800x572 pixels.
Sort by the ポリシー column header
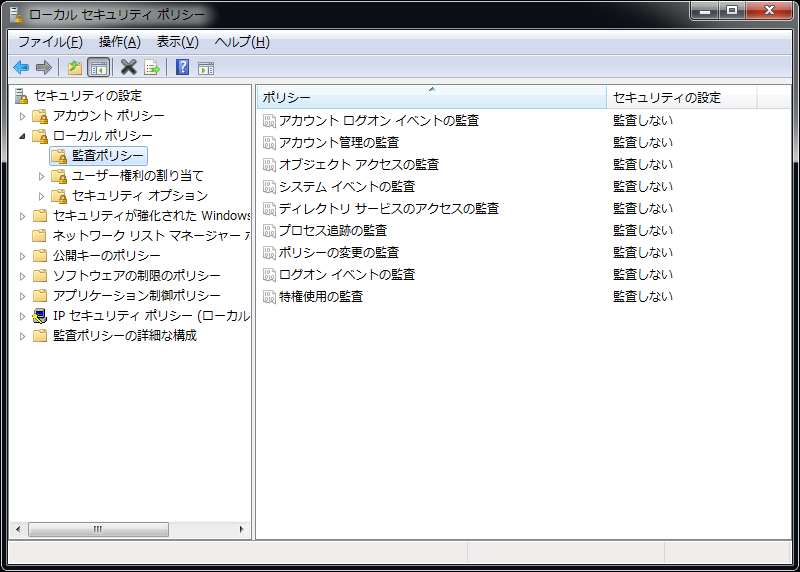[x=432, y=97]
